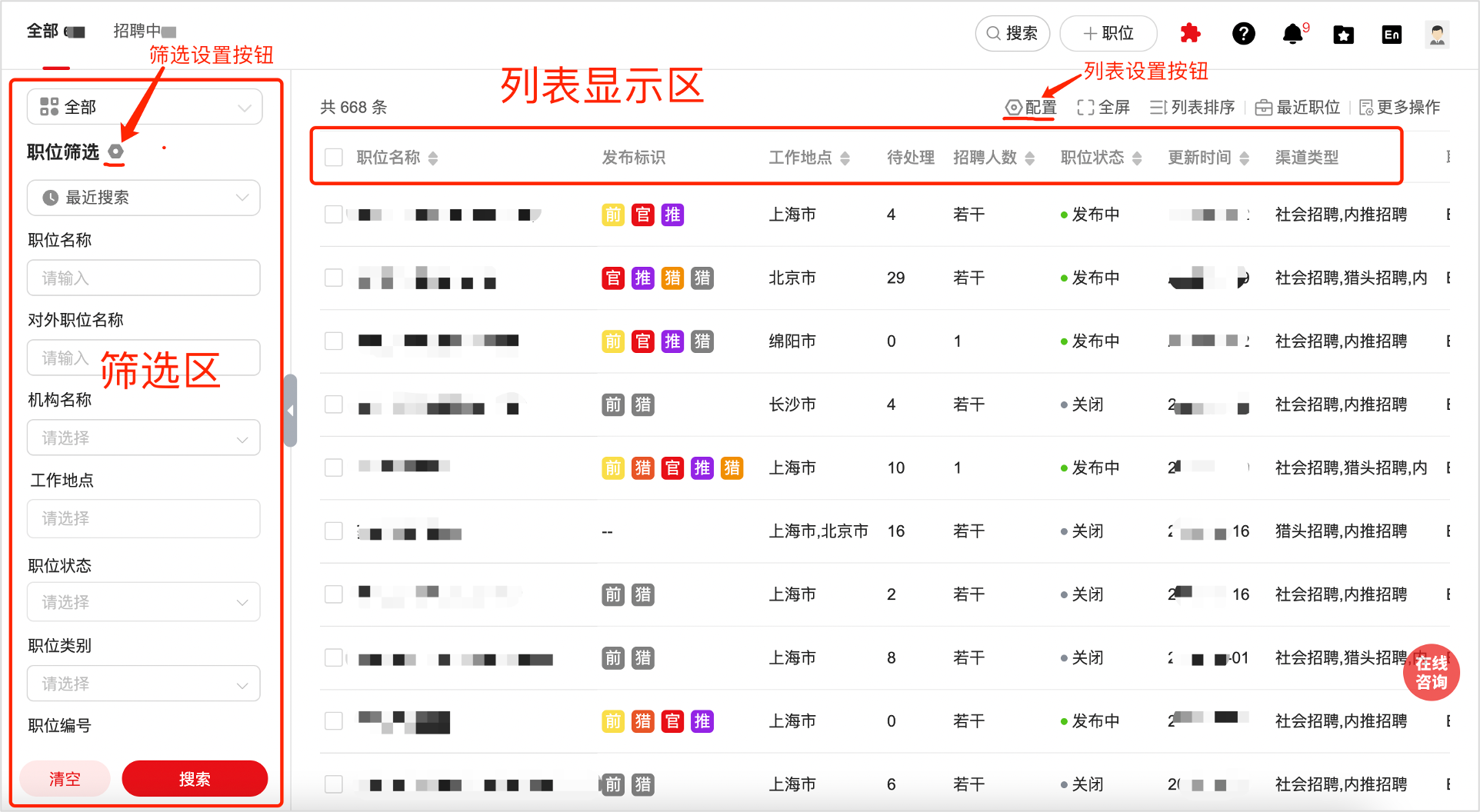Click the red 搜索 filter search button

point(195,779)
